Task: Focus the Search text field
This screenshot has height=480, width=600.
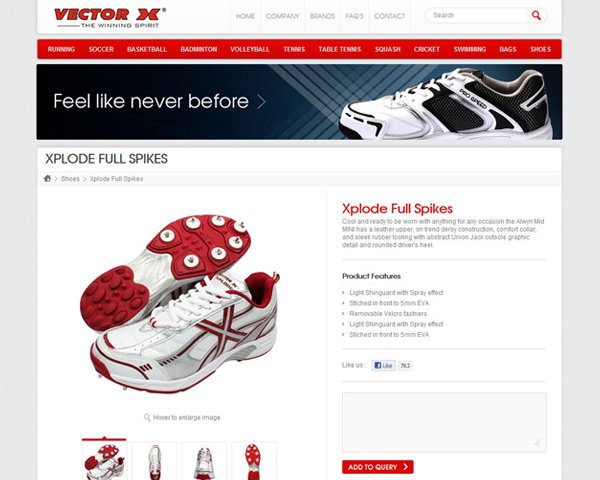Action: click(x=477, y=15)
